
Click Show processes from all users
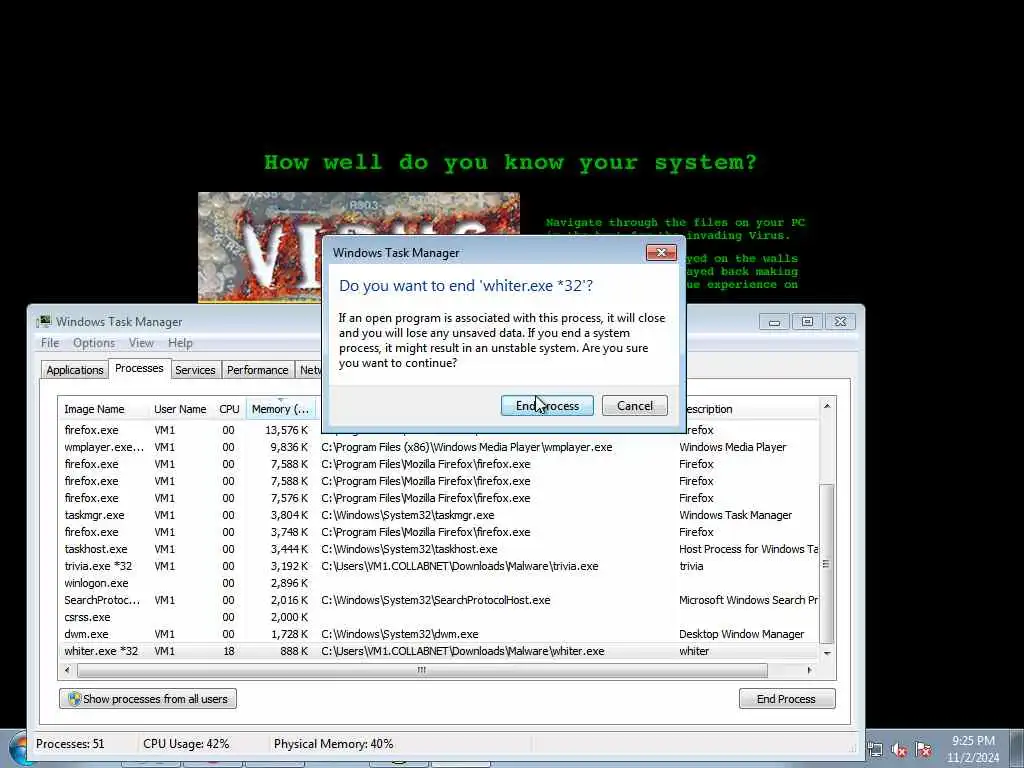pyautogui.click(x=148, y=699)
